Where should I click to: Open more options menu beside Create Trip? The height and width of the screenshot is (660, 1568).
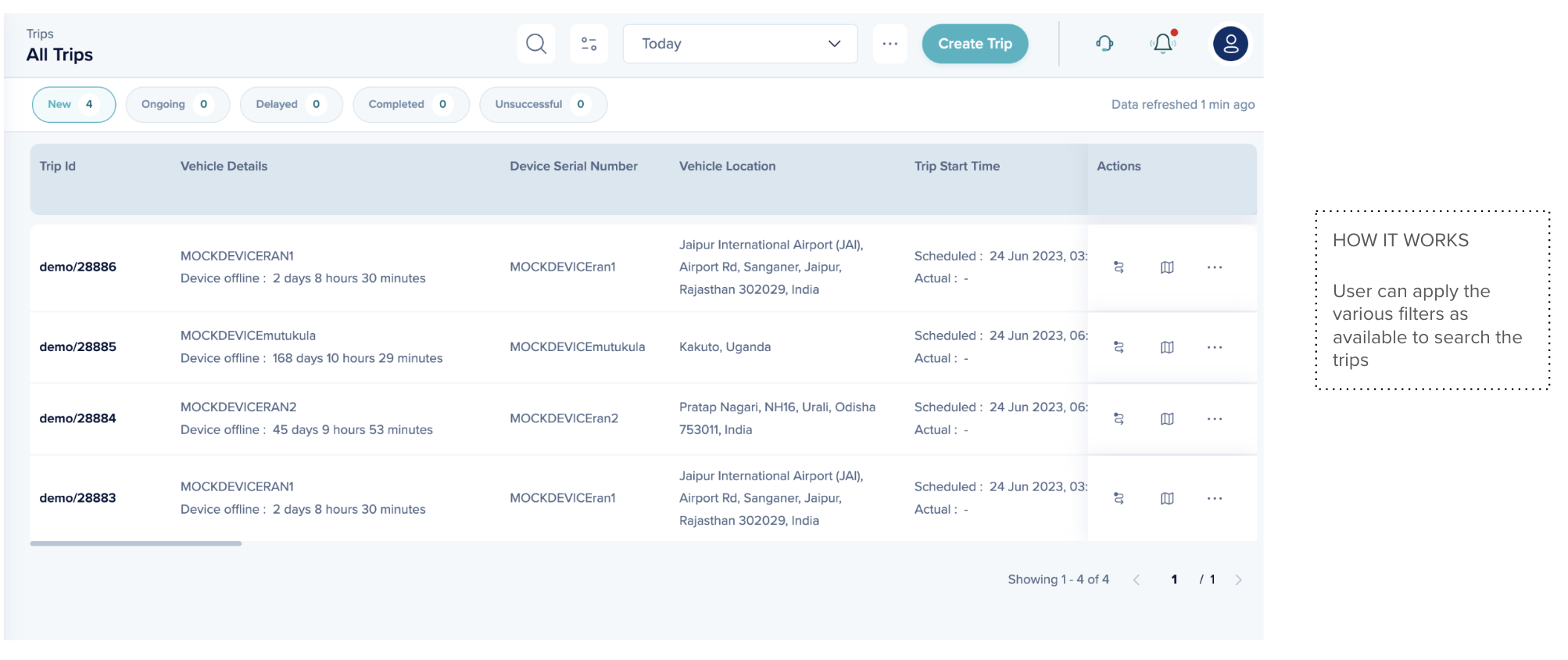click(x=890, y=44)
